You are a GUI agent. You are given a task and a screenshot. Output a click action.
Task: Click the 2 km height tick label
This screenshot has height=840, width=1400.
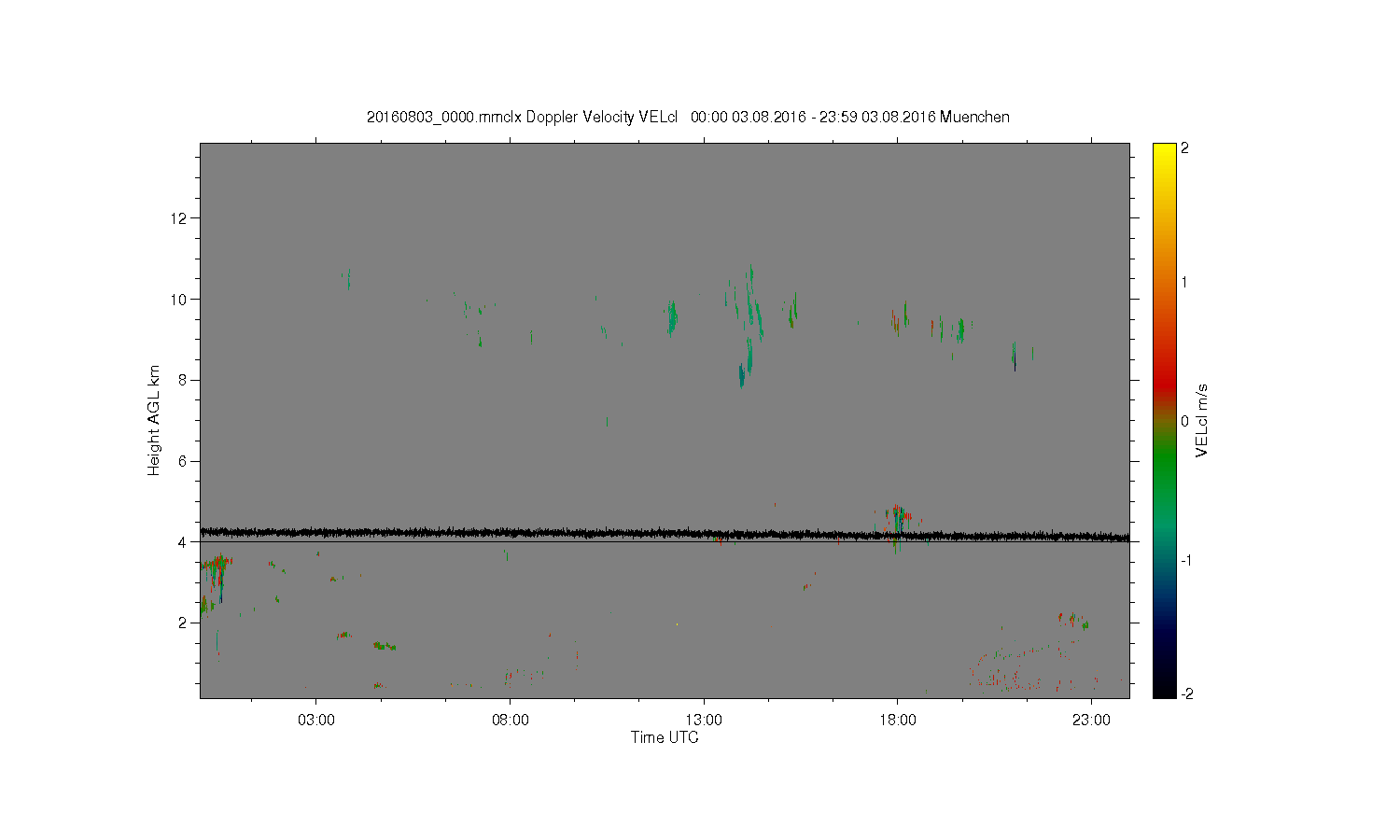[x=183, y=623]
